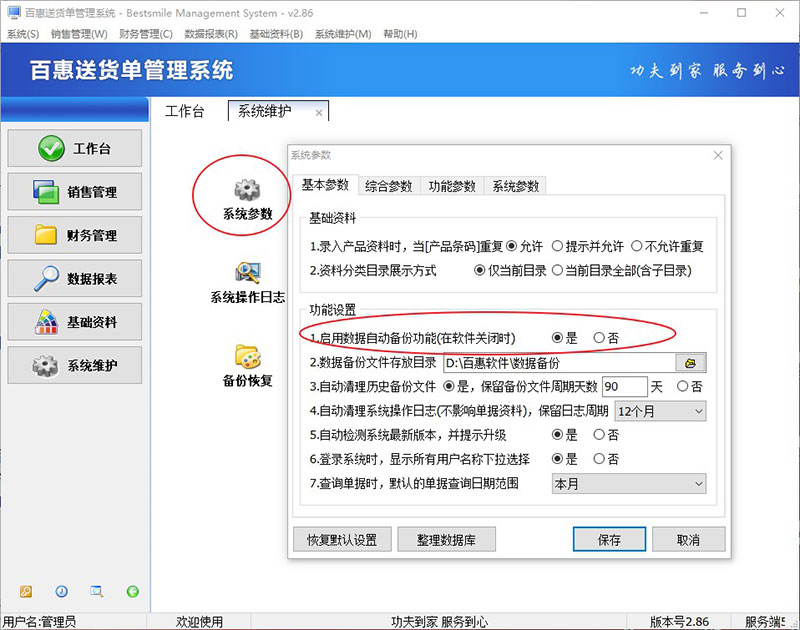Image resolution: width=800 pixels, height=630 pixels.
Task: Set auto backup option to 是
Action: coord(565,338)
